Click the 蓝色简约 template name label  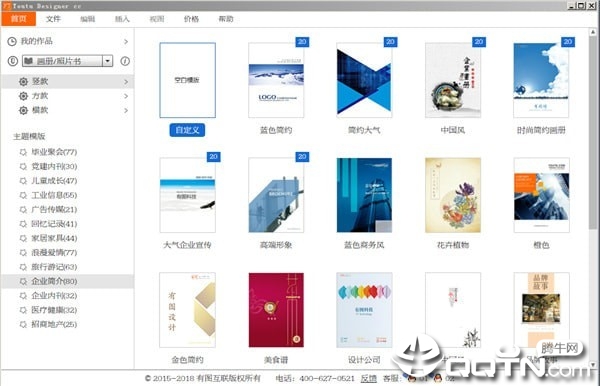[276, 130]
